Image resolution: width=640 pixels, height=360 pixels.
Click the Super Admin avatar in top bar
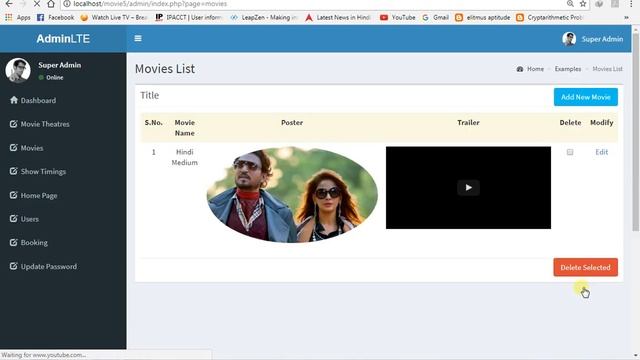click(x=569, y=39)
